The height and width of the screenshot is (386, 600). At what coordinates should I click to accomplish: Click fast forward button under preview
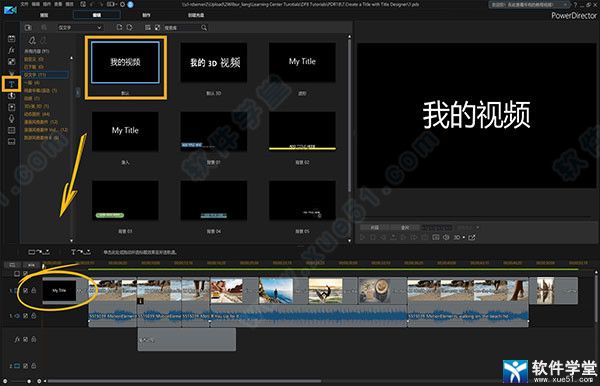click(x=414, y=238)
